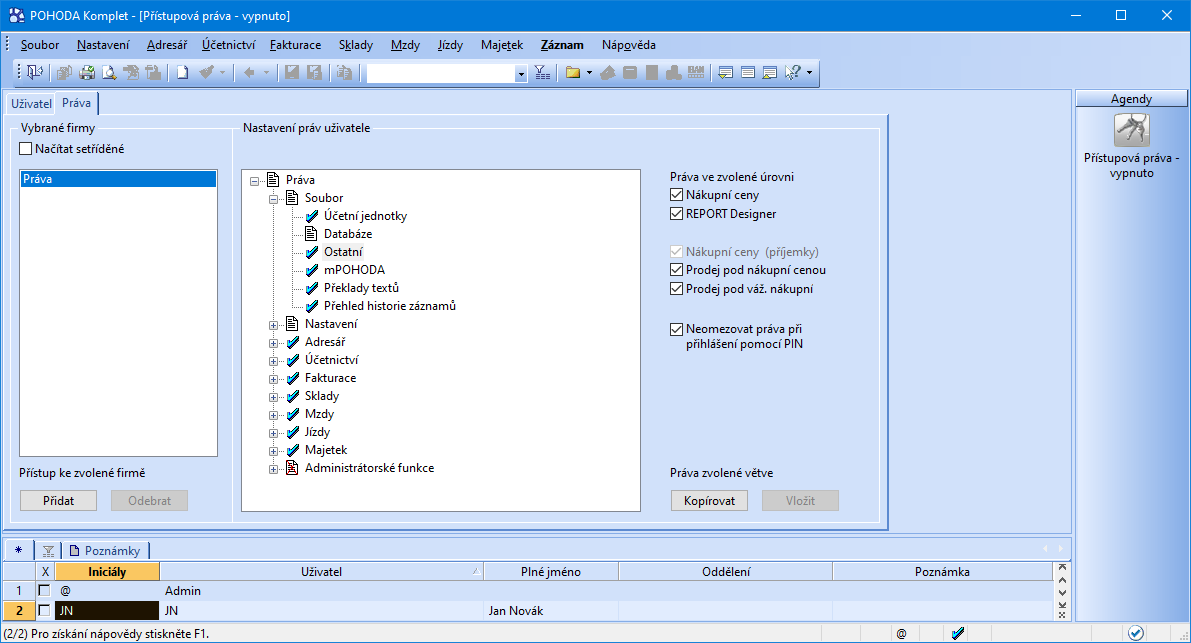Open print preview with magnifier icon

click(109, 72)
